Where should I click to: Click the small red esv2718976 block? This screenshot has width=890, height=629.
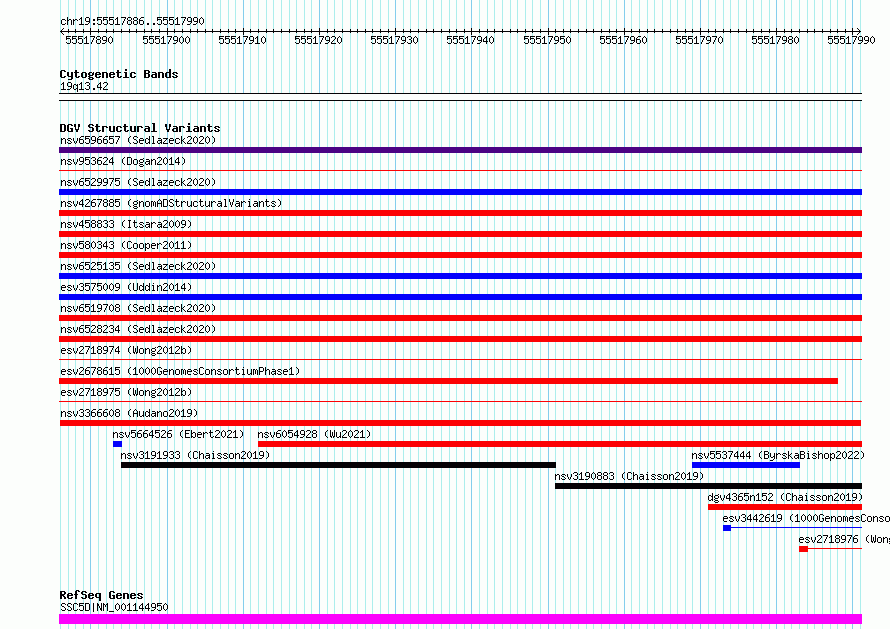tap(803, 549)
